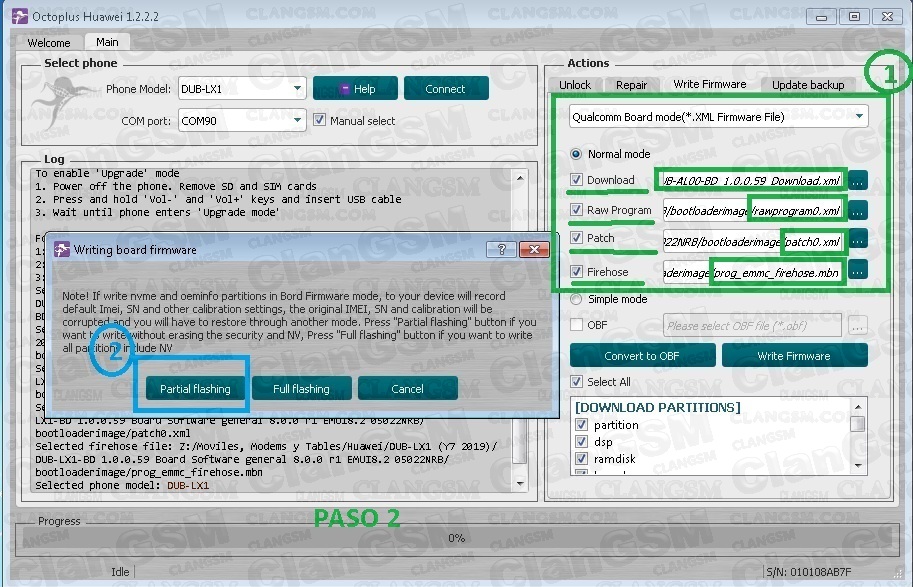913x587 pixels.
Task: Click the Write Firmware button
Action: tap(794, 356)
